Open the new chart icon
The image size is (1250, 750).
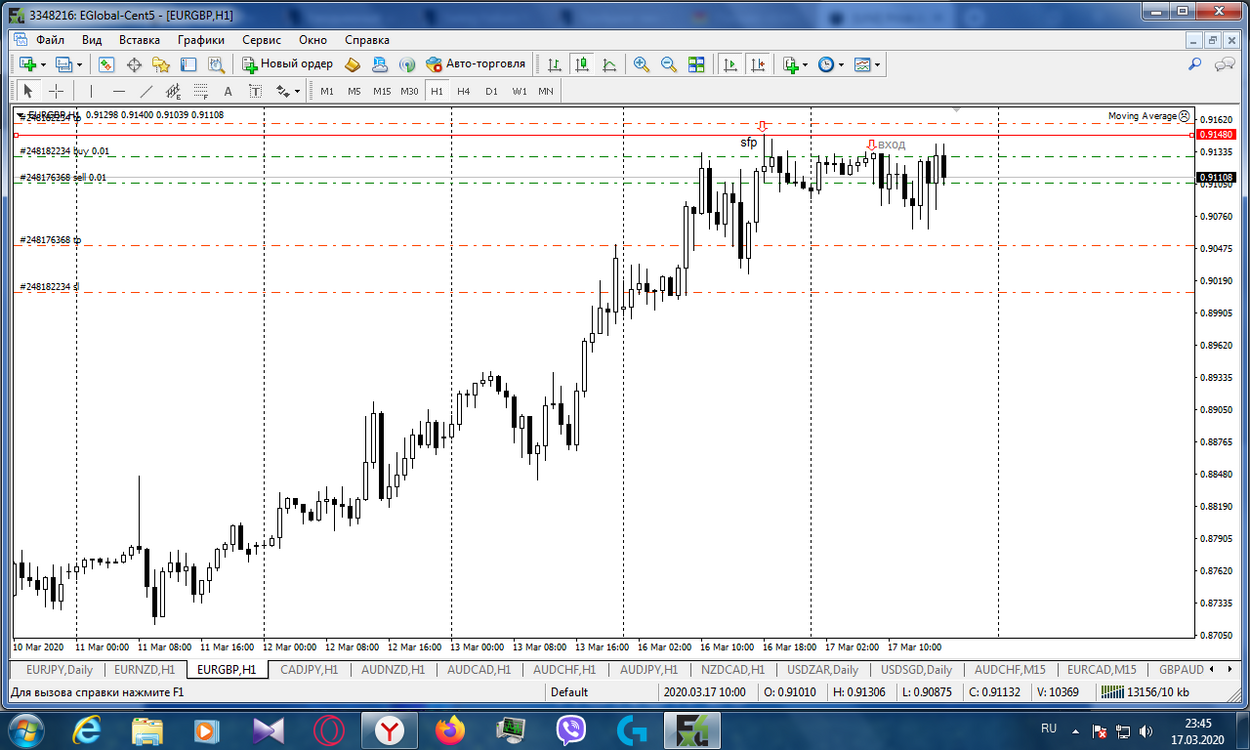pyautogui.click(x=27, y=64)
